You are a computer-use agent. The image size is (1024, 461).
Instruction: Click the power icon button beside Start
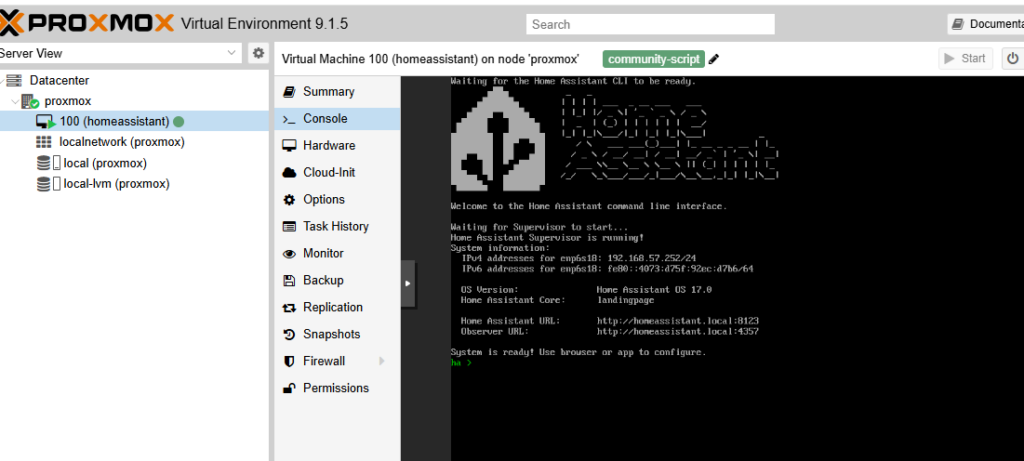(1011, 58)
